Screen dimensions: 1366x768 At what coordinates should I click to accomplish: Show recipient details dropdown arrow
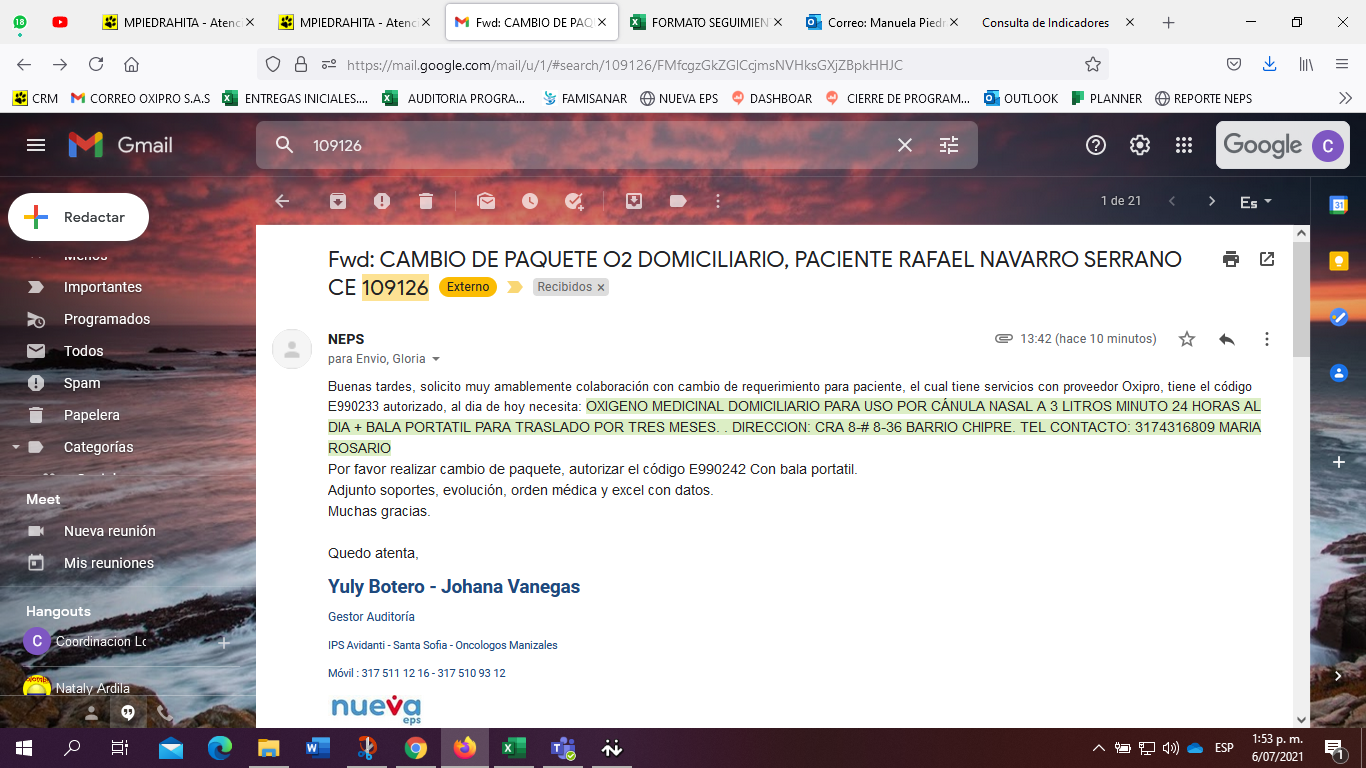(x=436, y=359)
